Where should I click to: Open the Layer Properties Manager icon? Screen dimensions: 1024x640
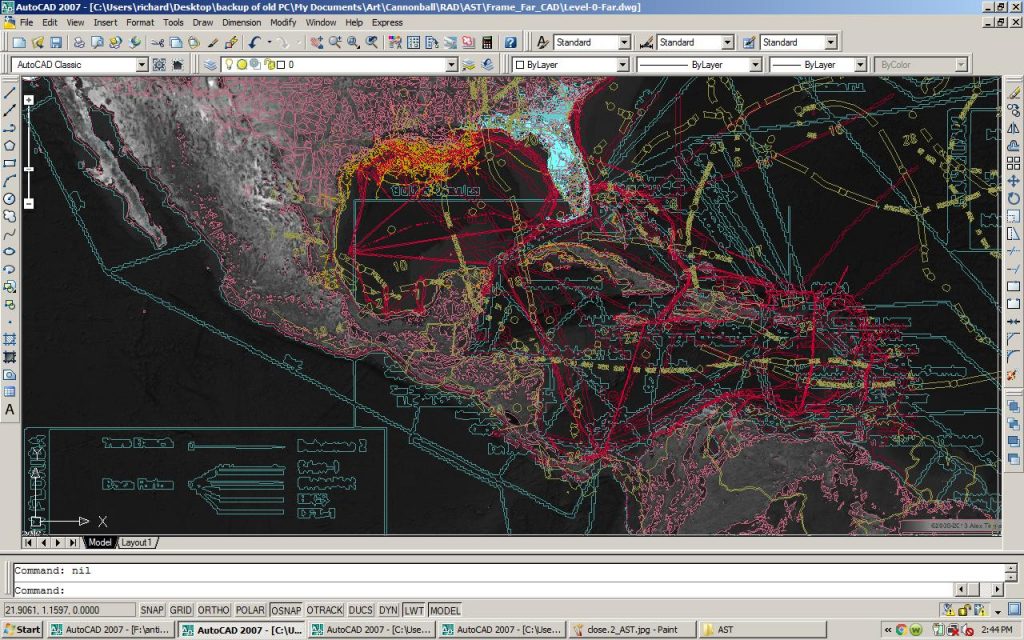coord(210,65)
